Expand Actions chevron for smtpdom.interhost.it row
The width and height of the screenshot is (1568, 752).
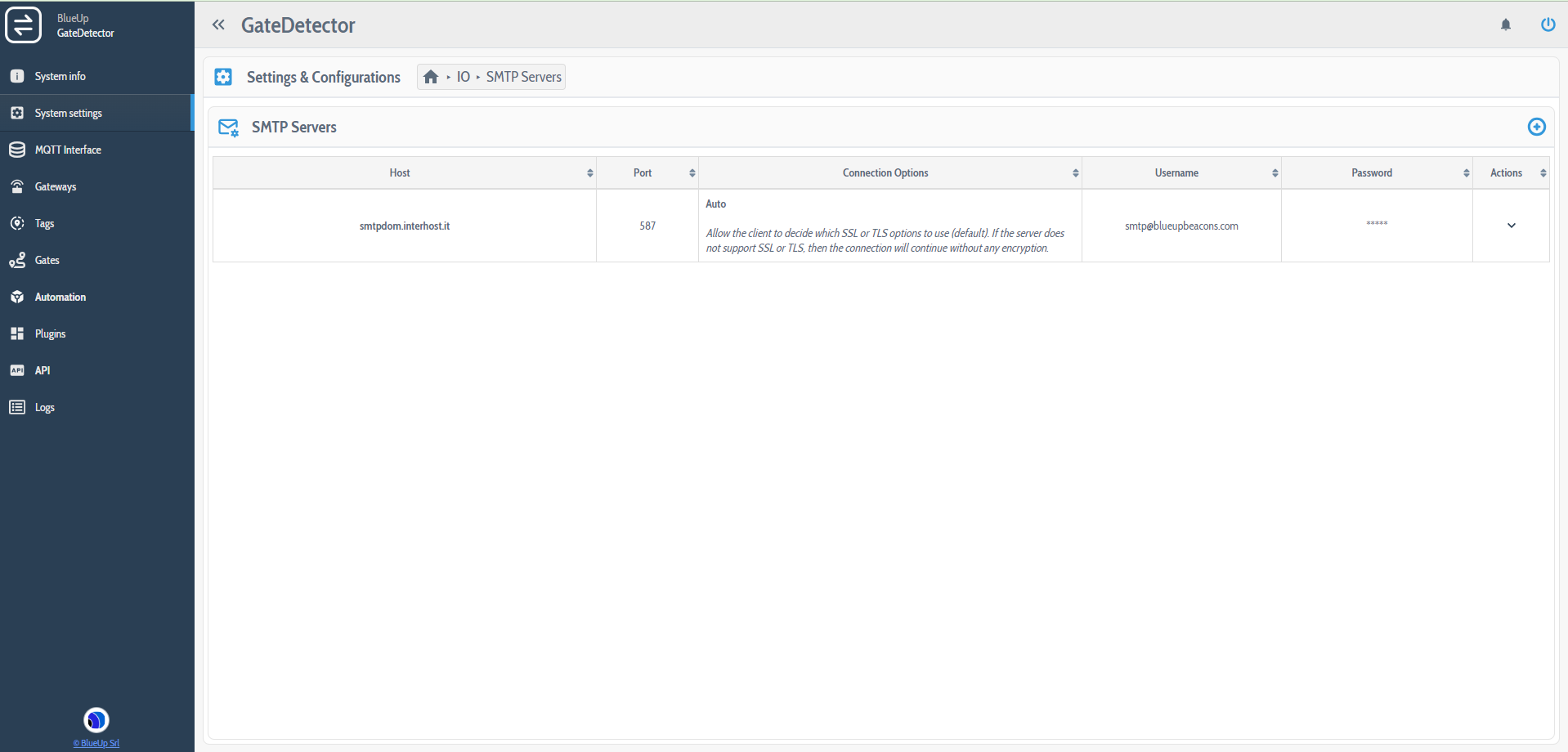(x=1511, y=226)
